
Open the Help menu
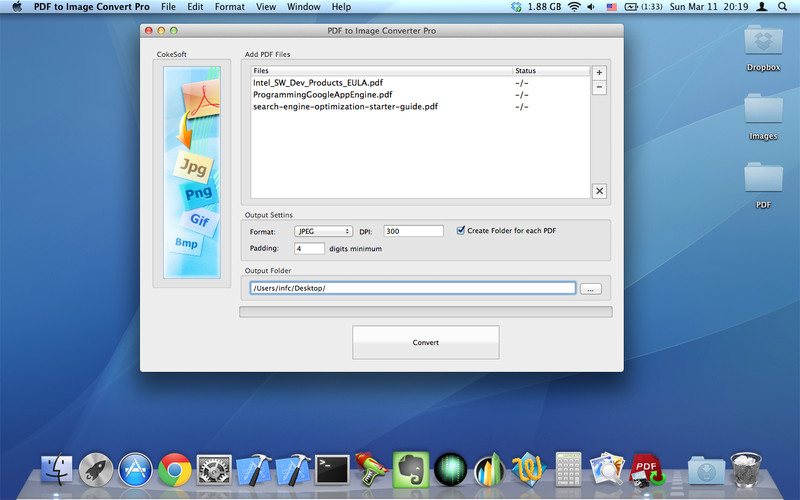(341, 7)
